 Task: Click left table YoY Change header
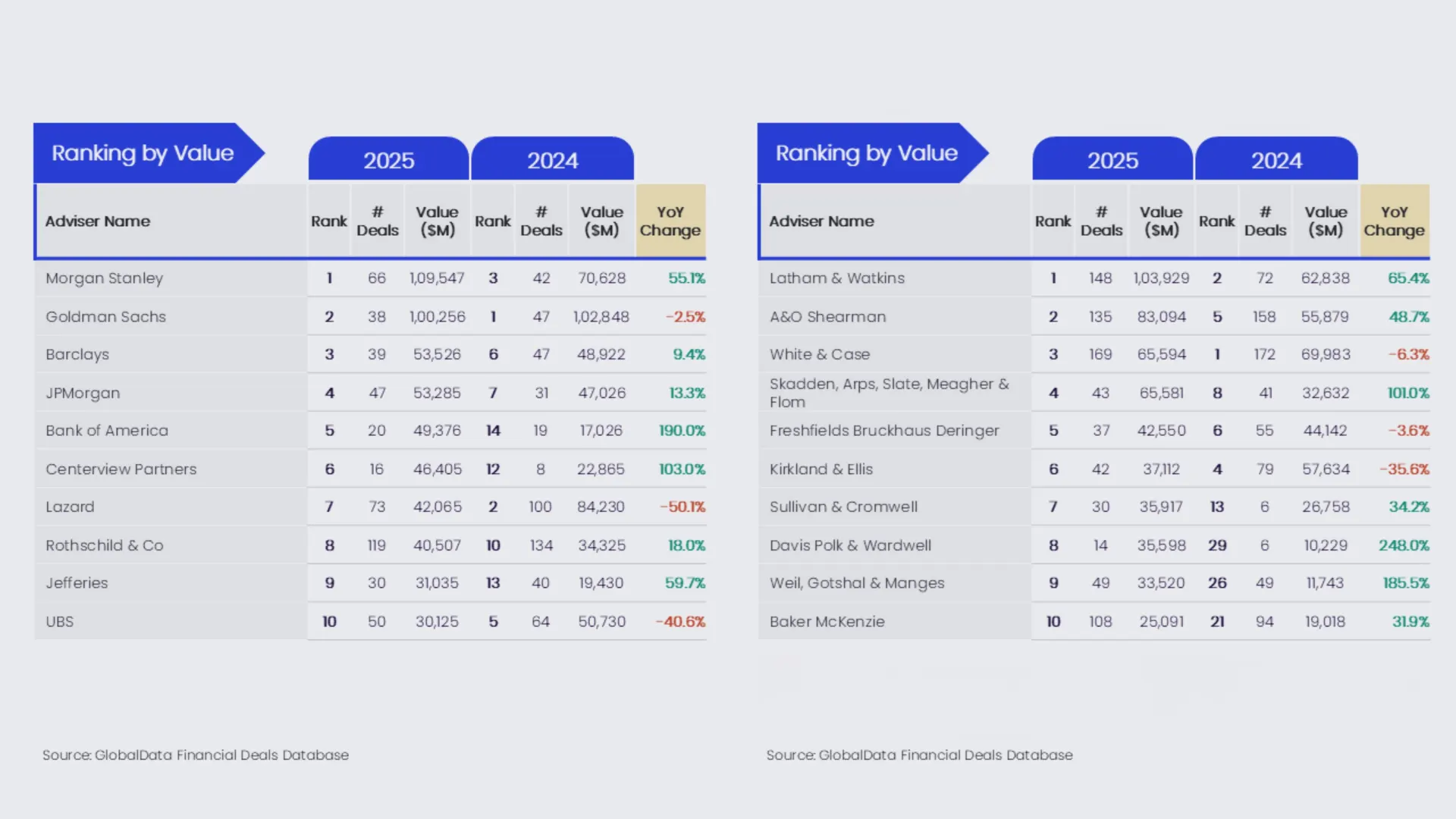pos(670,221)
